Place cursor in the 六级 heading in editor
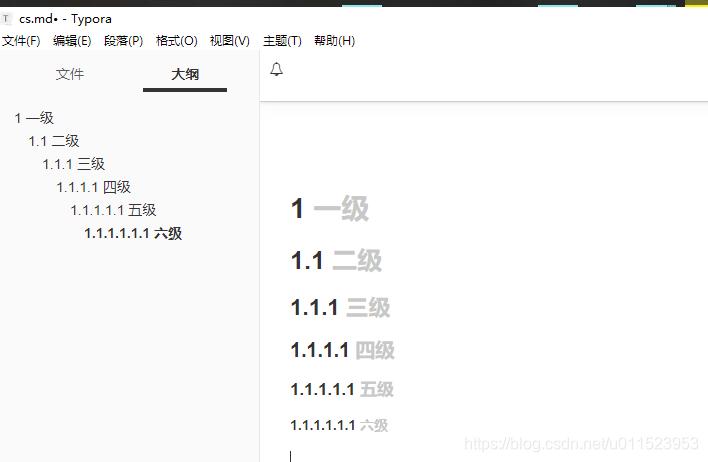Viewport: 708px width, 462px height. (x=339, y=425)
